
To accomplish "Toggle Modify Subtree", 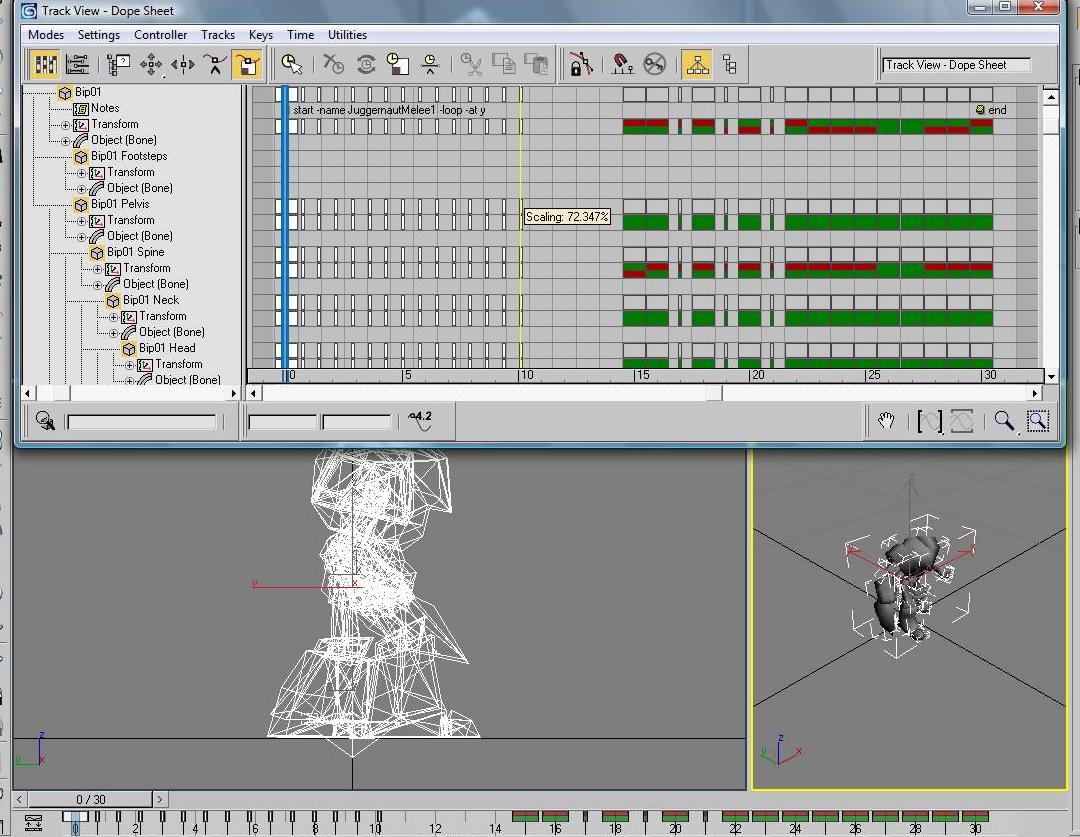I will click(697, 65).
